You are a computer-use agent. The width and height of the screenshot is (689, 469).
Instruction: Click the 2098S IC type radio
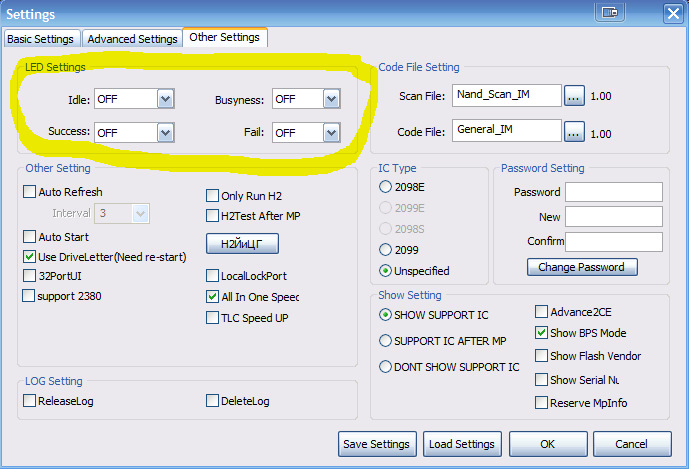click(385, 229)
